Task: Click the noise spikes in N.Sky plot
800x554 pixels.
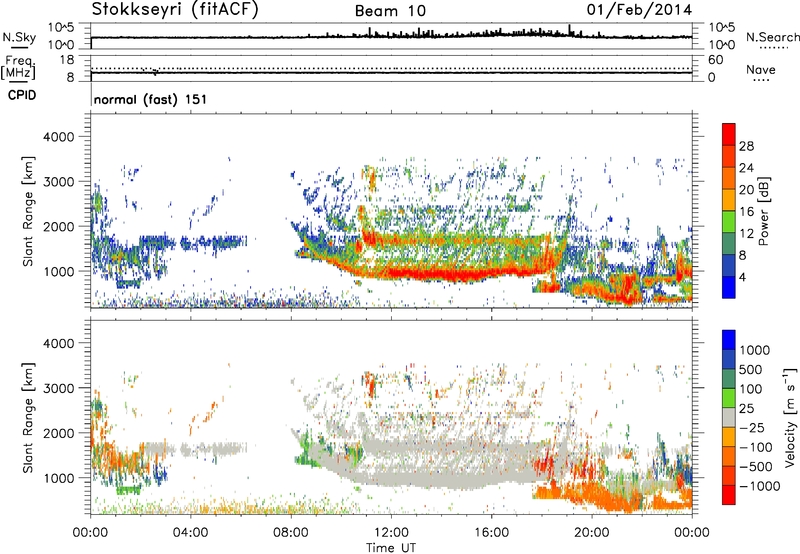Action: tap(459, 32)
